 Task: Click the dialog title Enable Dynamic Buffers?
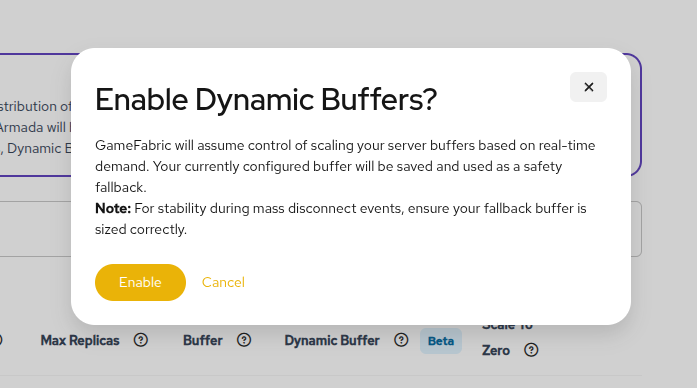266,99
